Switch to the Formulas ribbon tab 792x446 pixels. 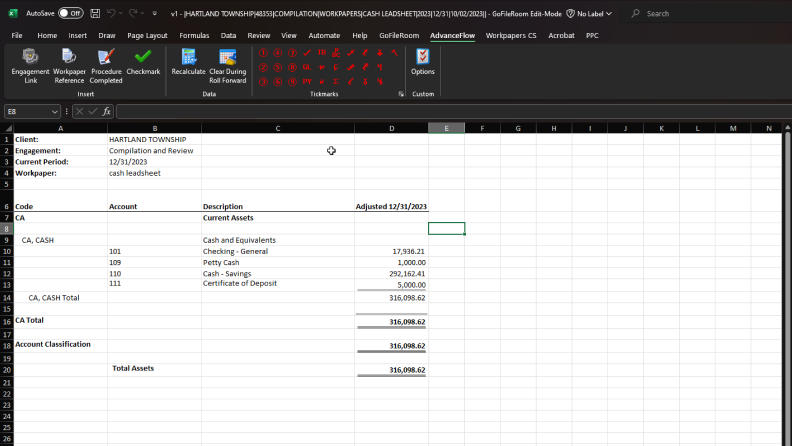194,35
